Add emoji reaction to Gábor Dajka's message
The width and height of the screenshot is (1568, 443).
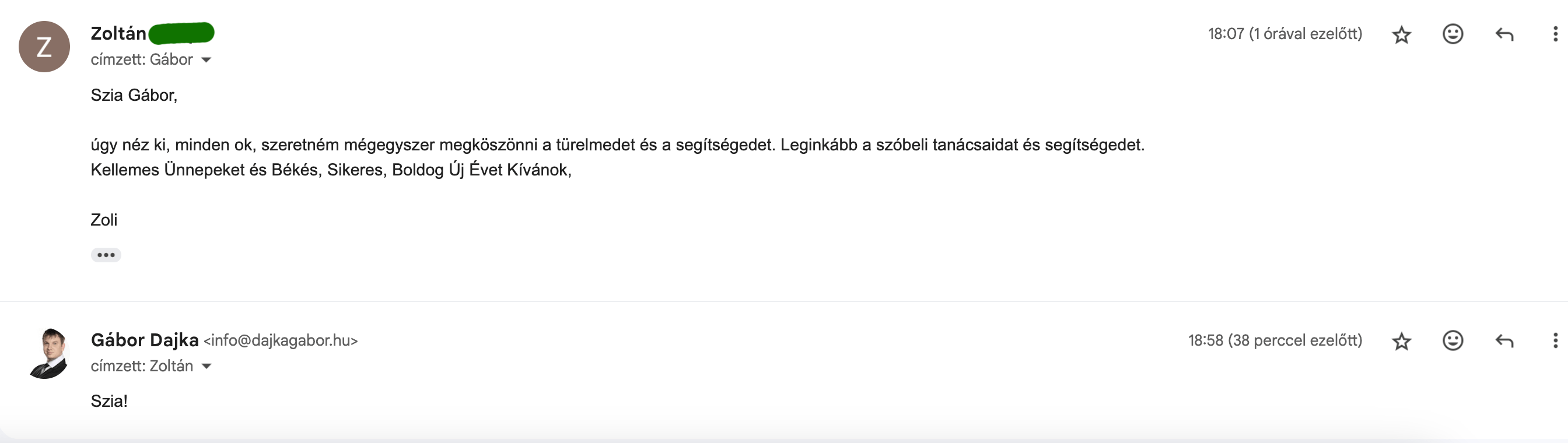click(x=1453, y=341)
